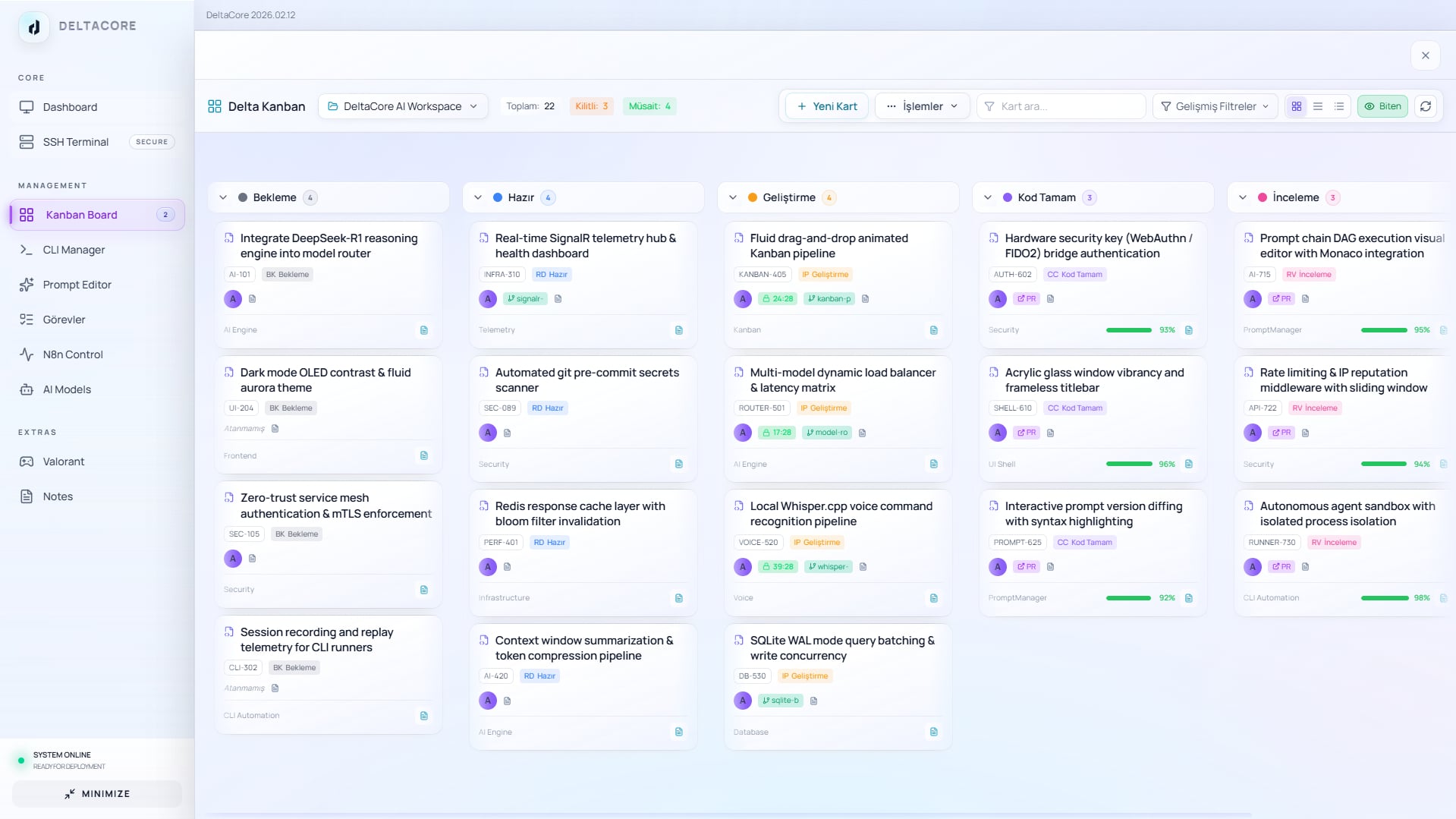
Task: Open Dark mode OLED contrast card
Action: pos(329,415)
